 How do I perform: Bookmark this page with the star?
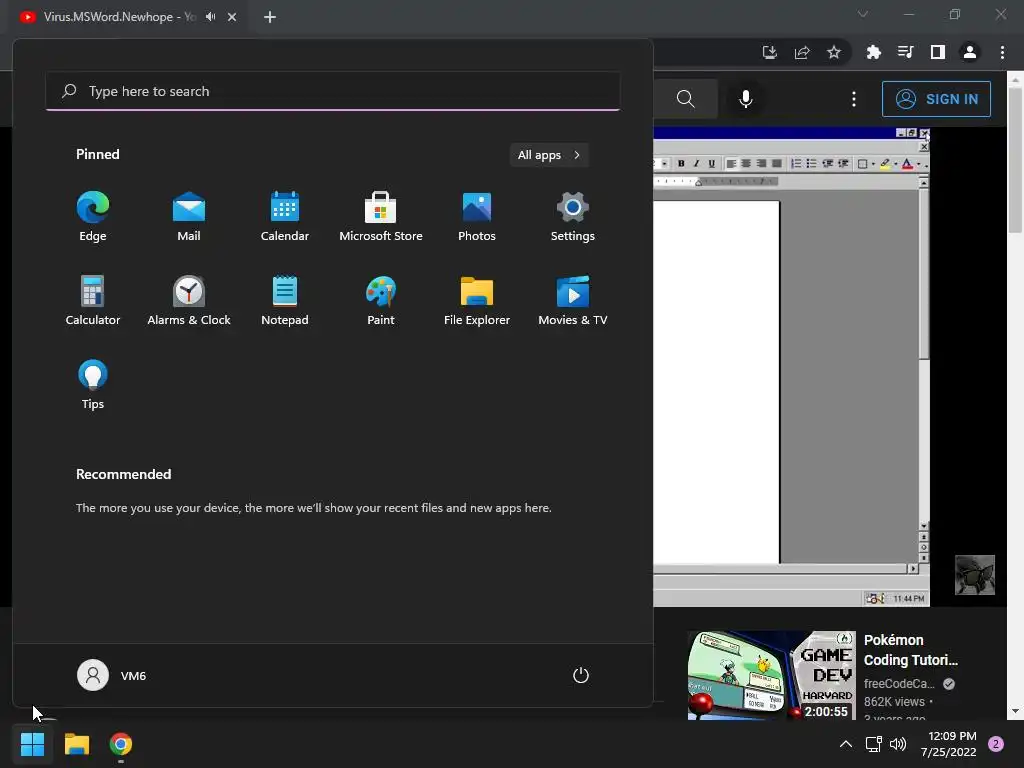834,52
